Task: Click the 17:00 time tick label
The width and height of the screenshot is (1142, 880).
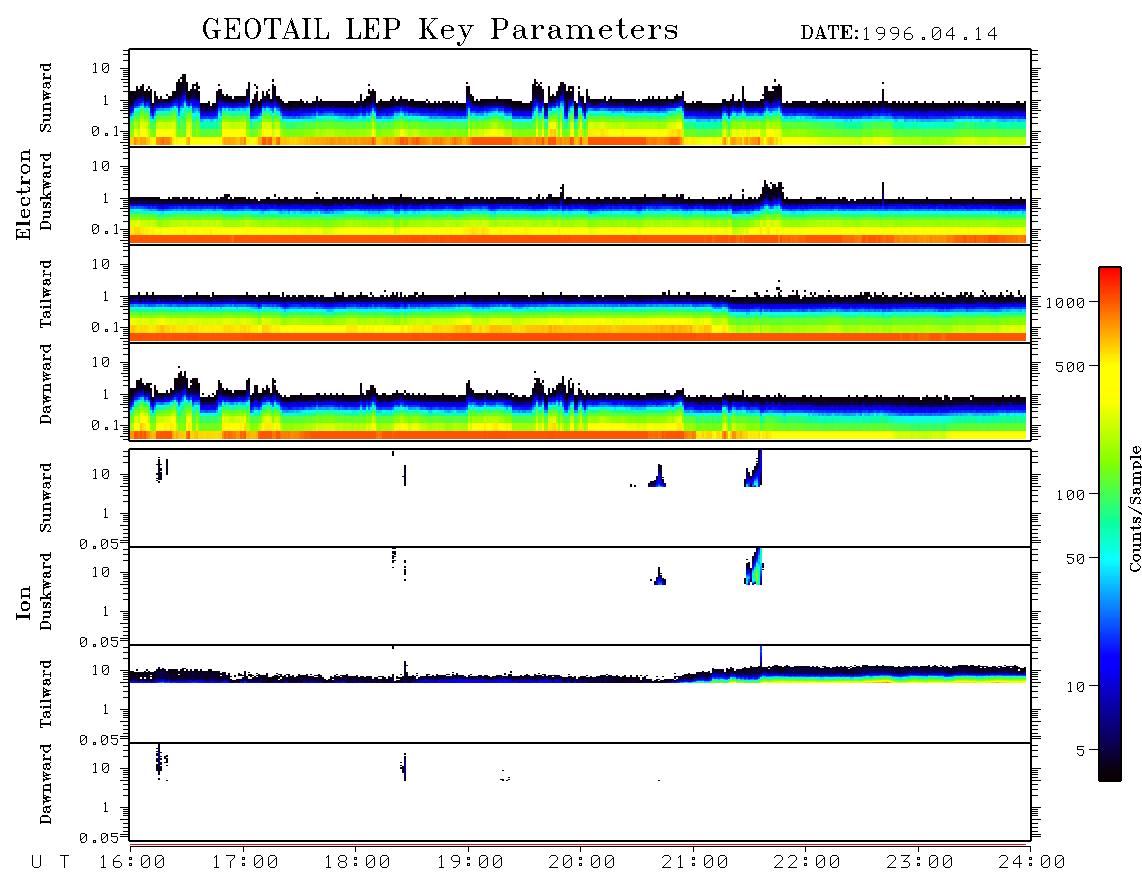Action: [245, 863]
